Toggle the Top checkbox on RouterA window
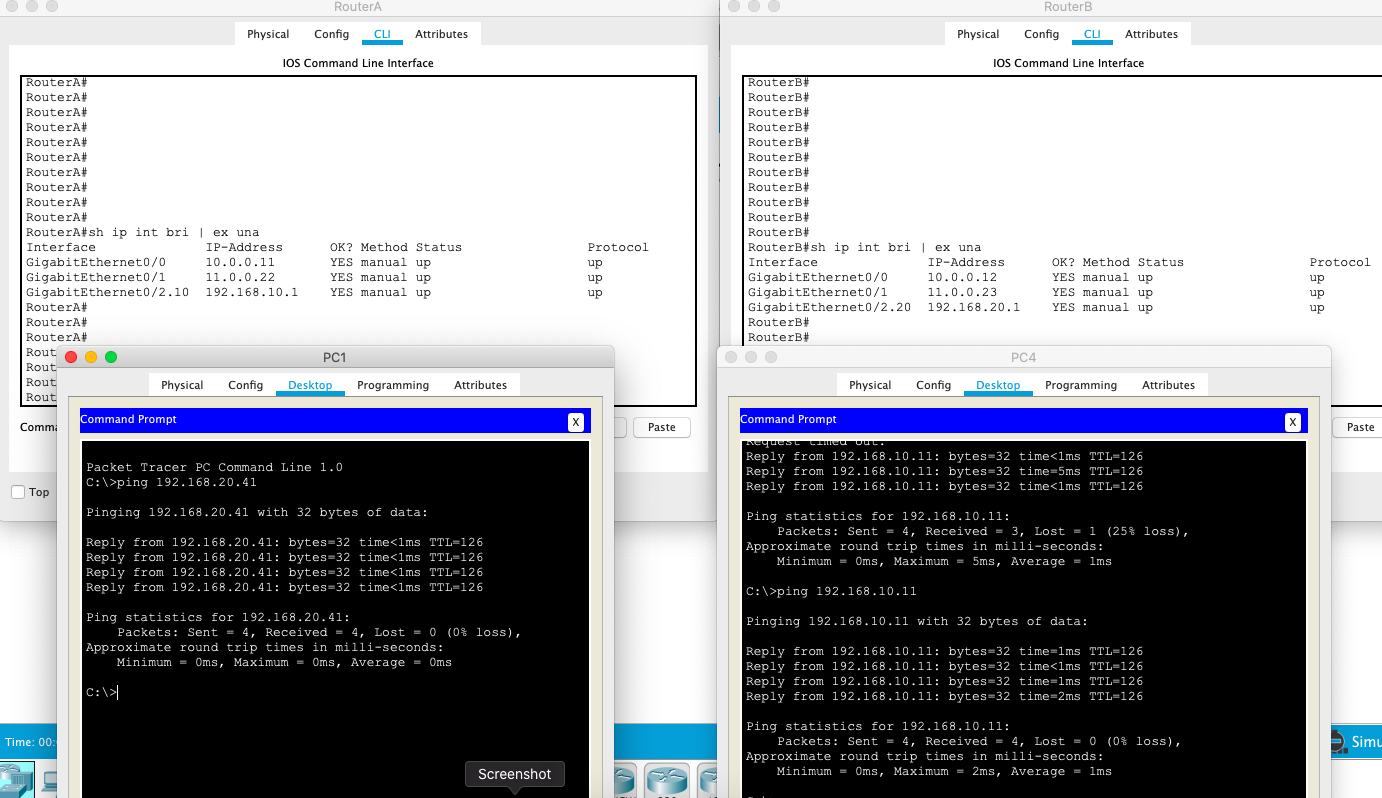 click(x=17, y=492)
